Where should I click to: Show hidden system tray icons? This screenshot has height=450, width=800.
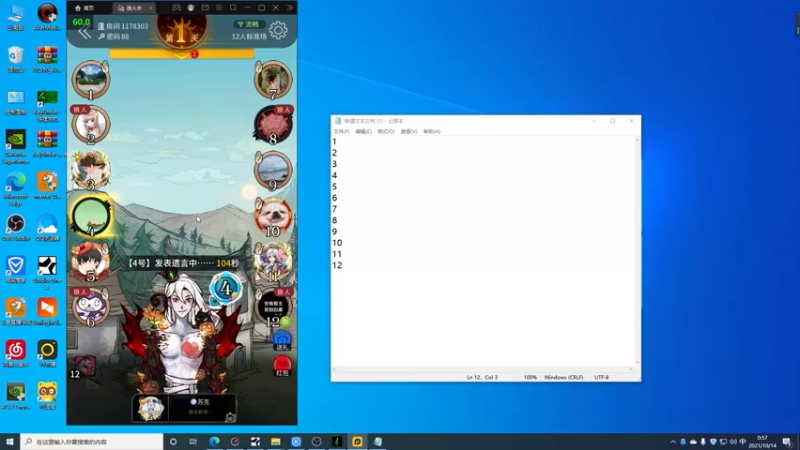673,442
